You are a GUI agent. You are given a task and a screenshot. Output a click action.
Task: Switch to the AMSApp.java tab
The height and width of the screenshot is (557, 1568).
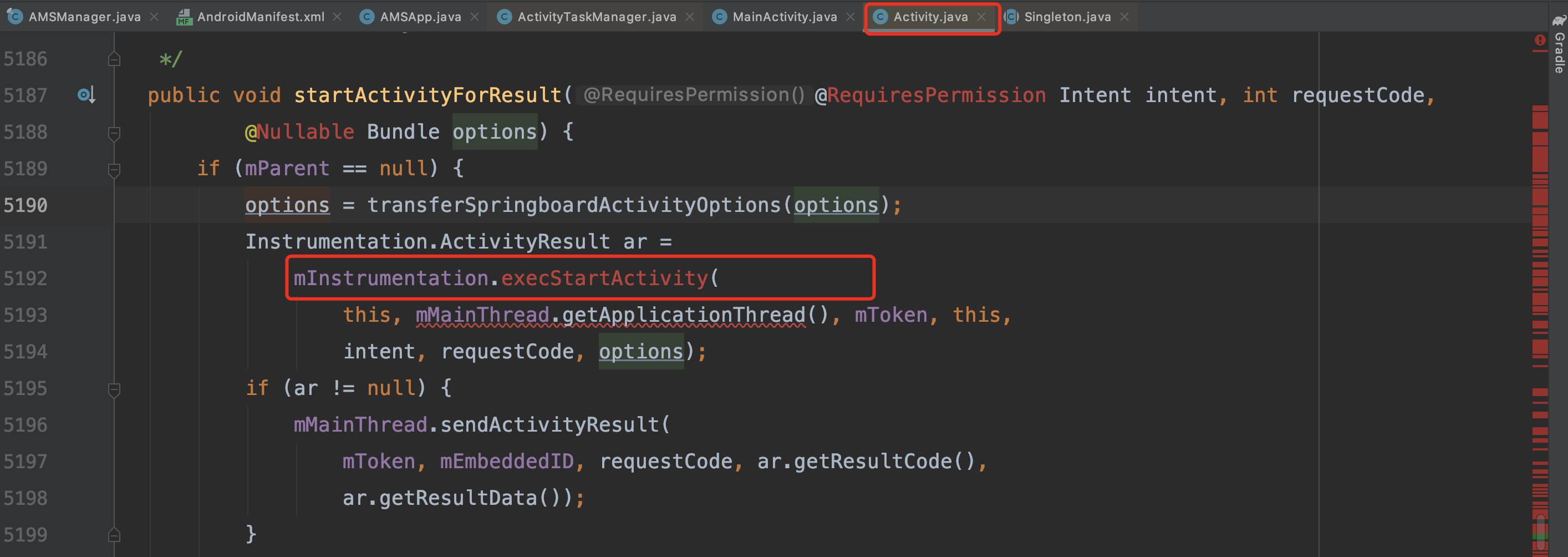[x=420, y=17]
